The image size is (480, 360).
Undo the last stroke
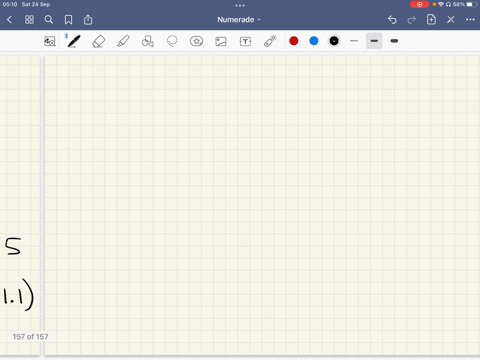click(392, 20)
